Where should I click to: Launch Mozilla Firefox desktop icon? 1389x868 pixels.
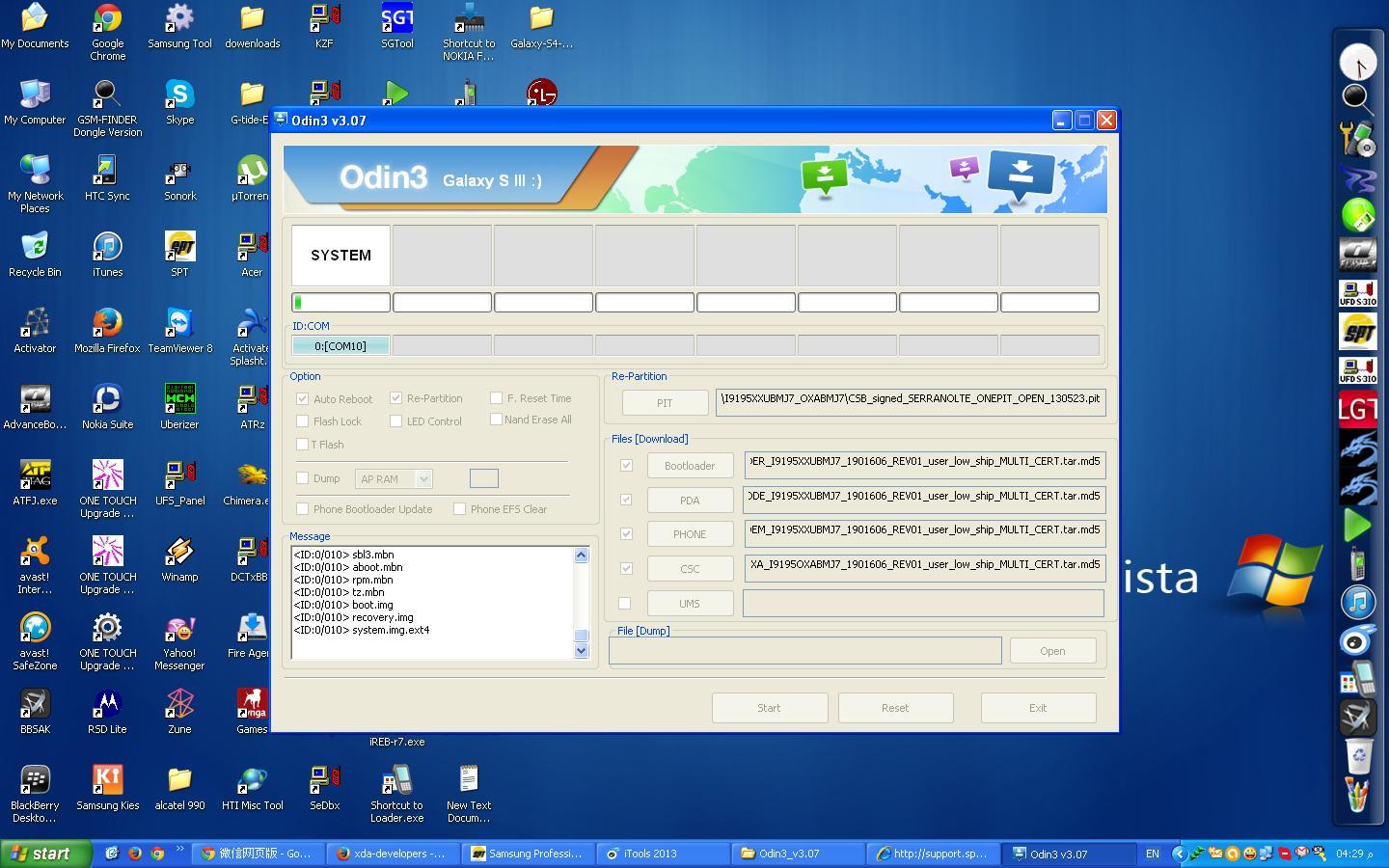coord(107,331)
